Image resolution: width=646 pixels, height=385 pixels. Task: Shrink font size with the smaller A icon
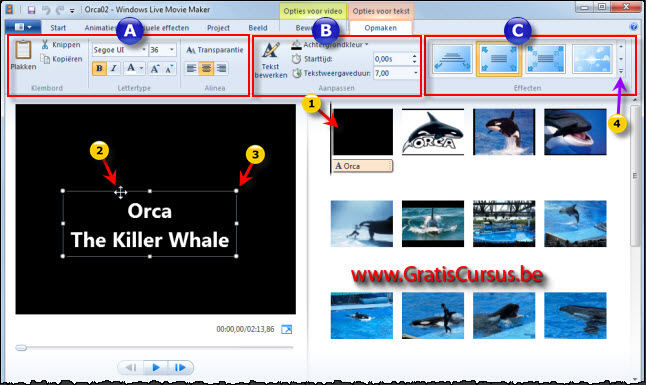click(x=169, y=69)
